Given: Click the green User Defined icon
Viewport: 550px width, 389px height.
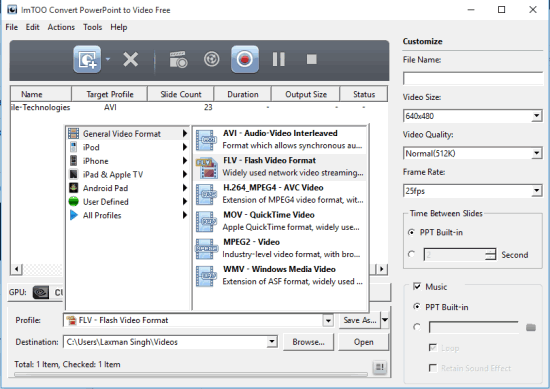Looking at the screenshot, I should [x=73, y=201].
